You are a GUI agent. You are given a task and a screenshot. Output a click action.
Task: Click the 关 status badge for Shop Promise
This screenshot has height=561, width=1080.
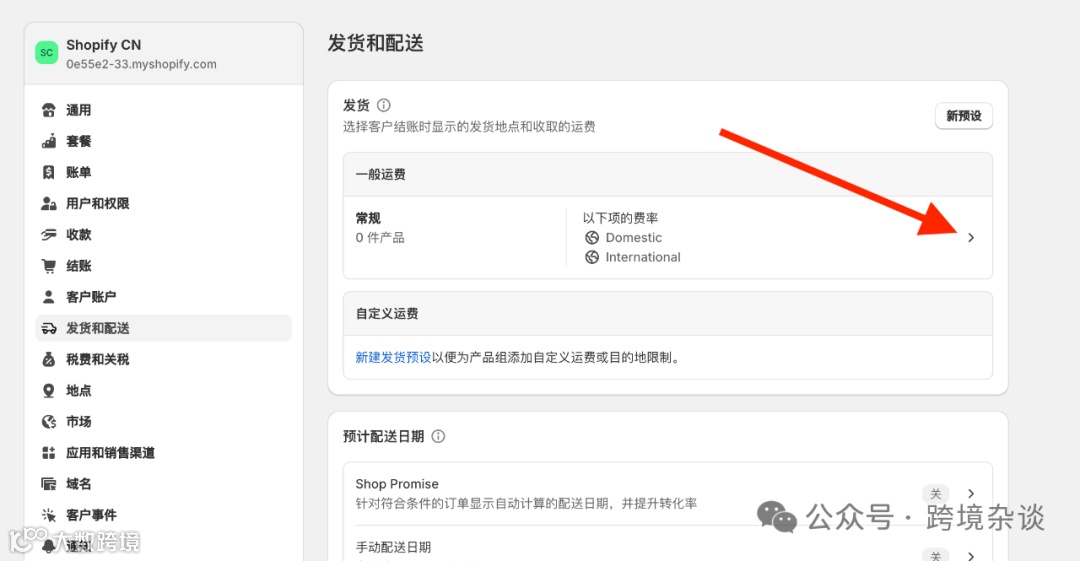click(x=935, y=493)
